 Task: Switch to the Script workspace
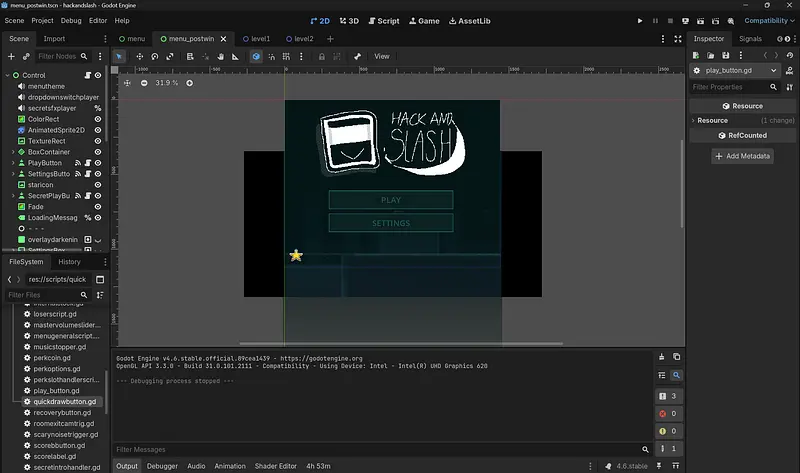383,20
